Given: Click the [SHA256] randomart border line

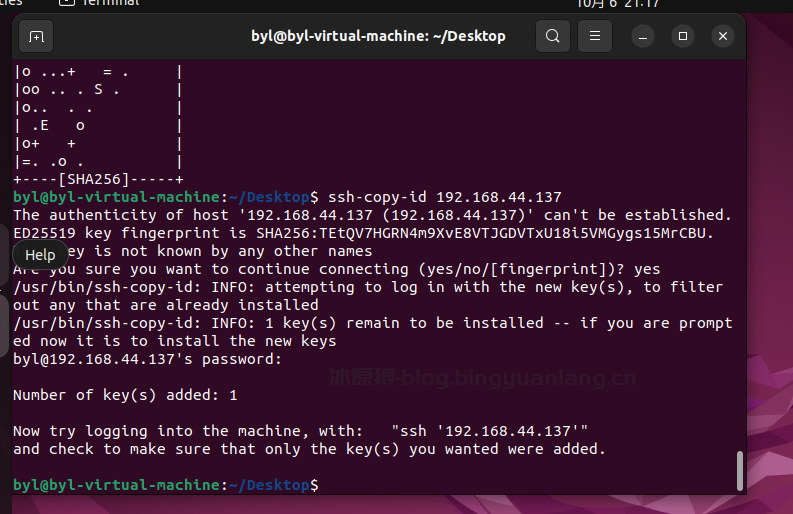Looking at the screenshot, I should (x=98, y=179).
